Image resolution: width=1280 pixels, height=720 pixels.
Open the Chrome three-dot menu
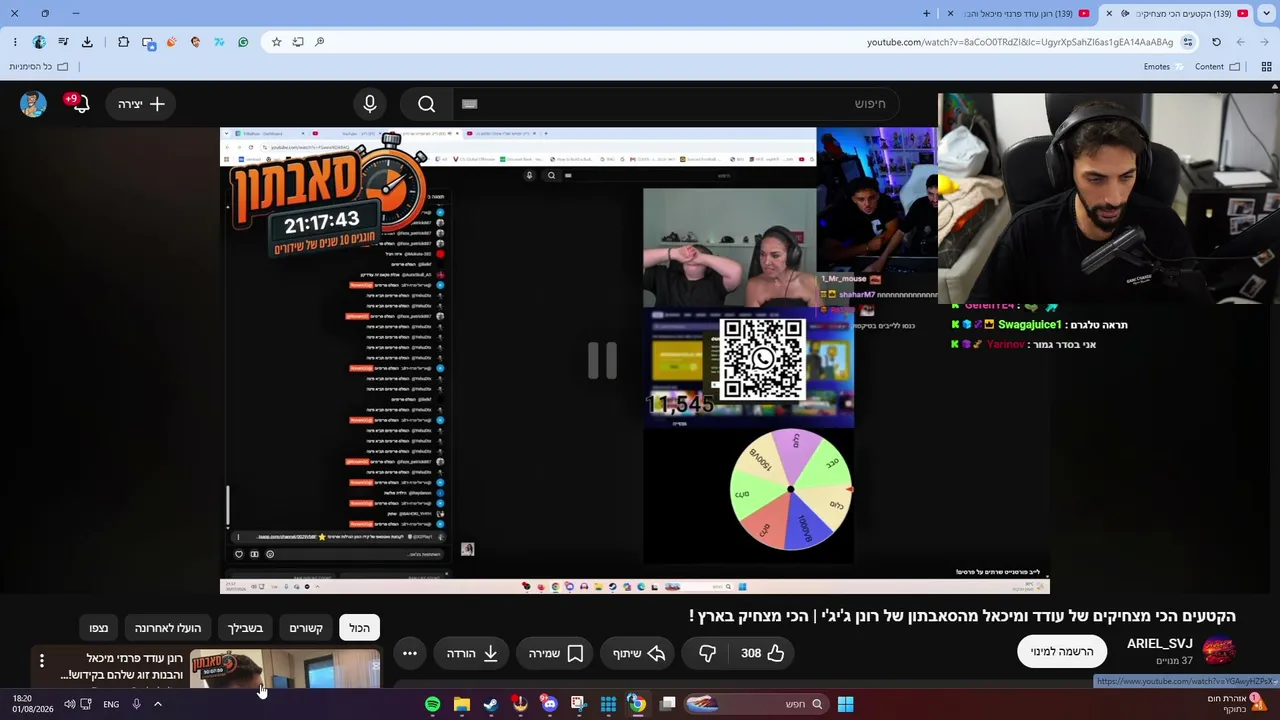15,42
